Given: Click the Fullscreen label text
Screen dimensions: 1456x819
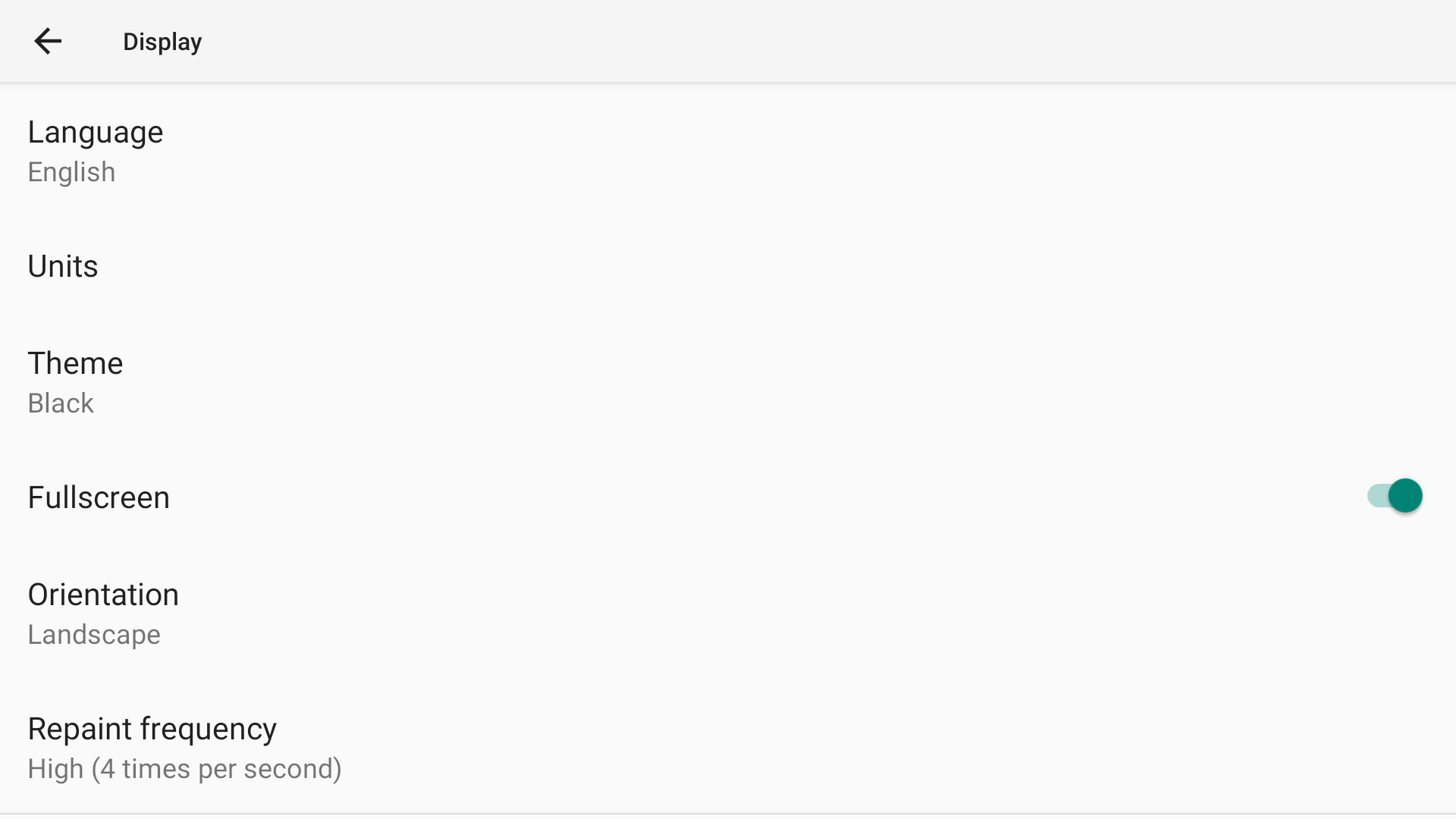Looking at the screenshot, I should (x=99, y=497).
